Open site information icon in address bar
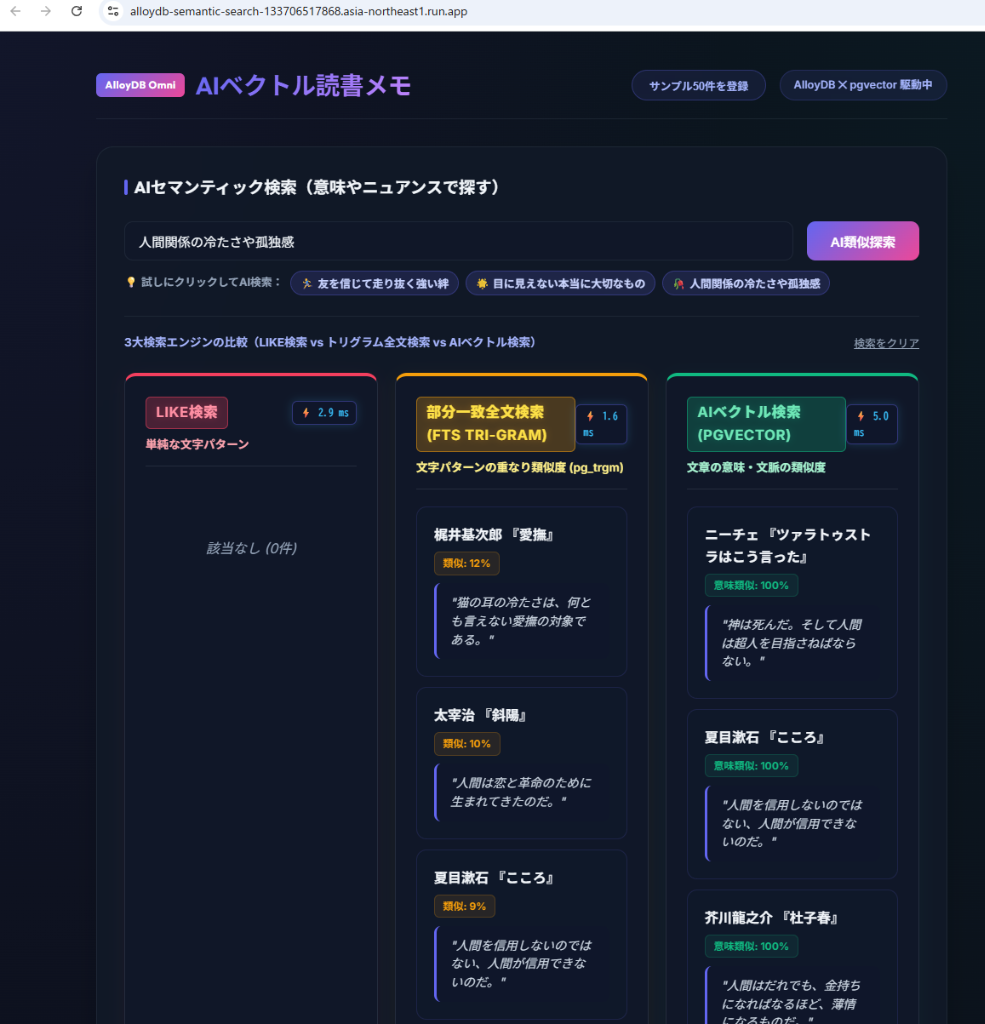985x1024 pixels. 113,11
